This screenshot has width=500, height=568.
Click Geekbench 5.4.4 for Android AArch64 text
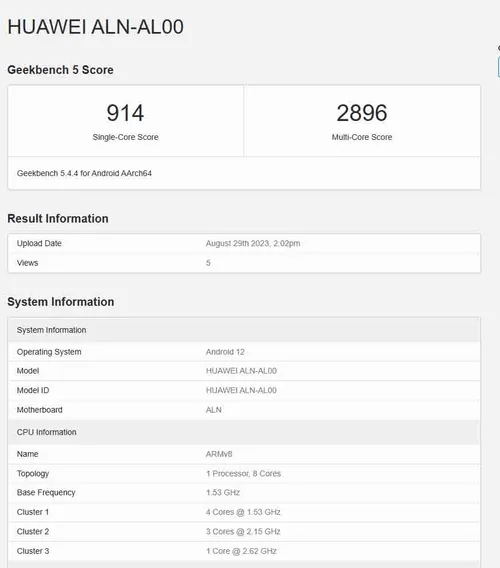(x=84, y=173)
